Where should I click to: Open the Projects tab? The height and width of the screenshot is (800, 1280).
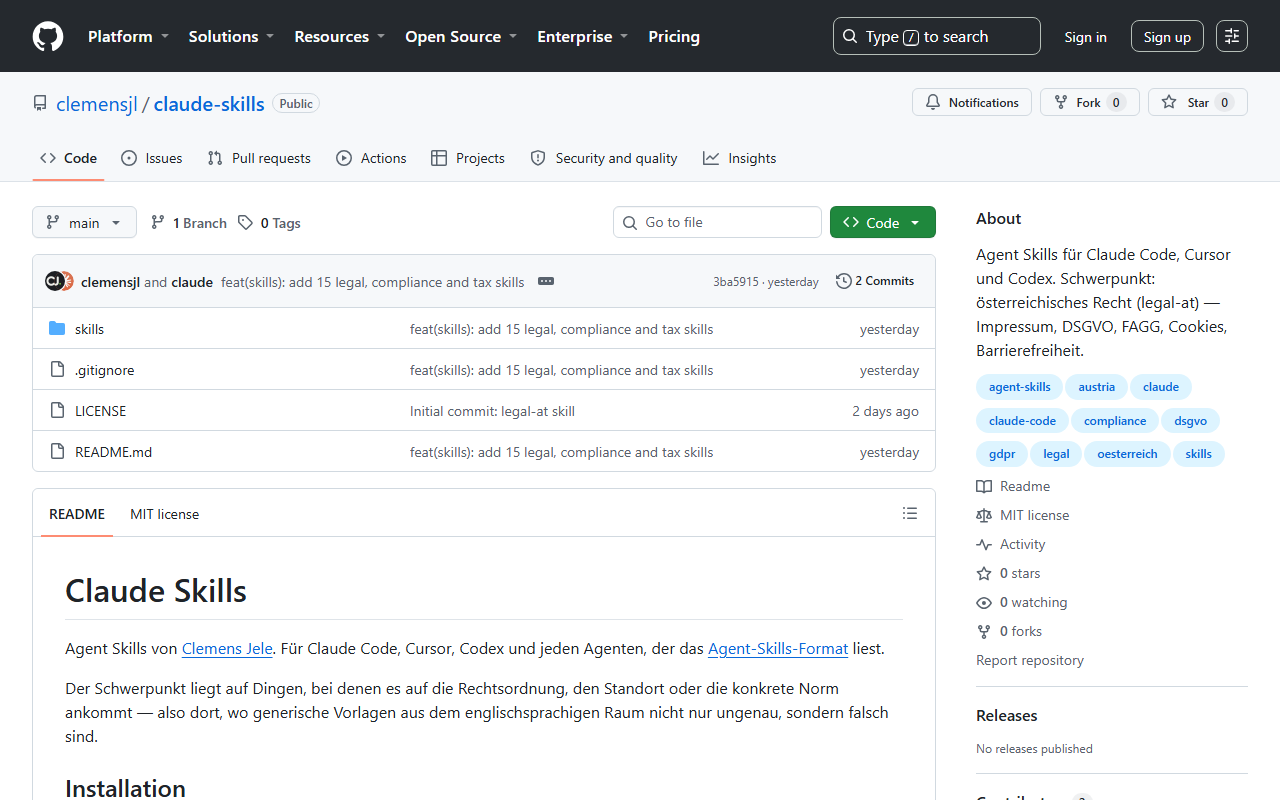468,158
